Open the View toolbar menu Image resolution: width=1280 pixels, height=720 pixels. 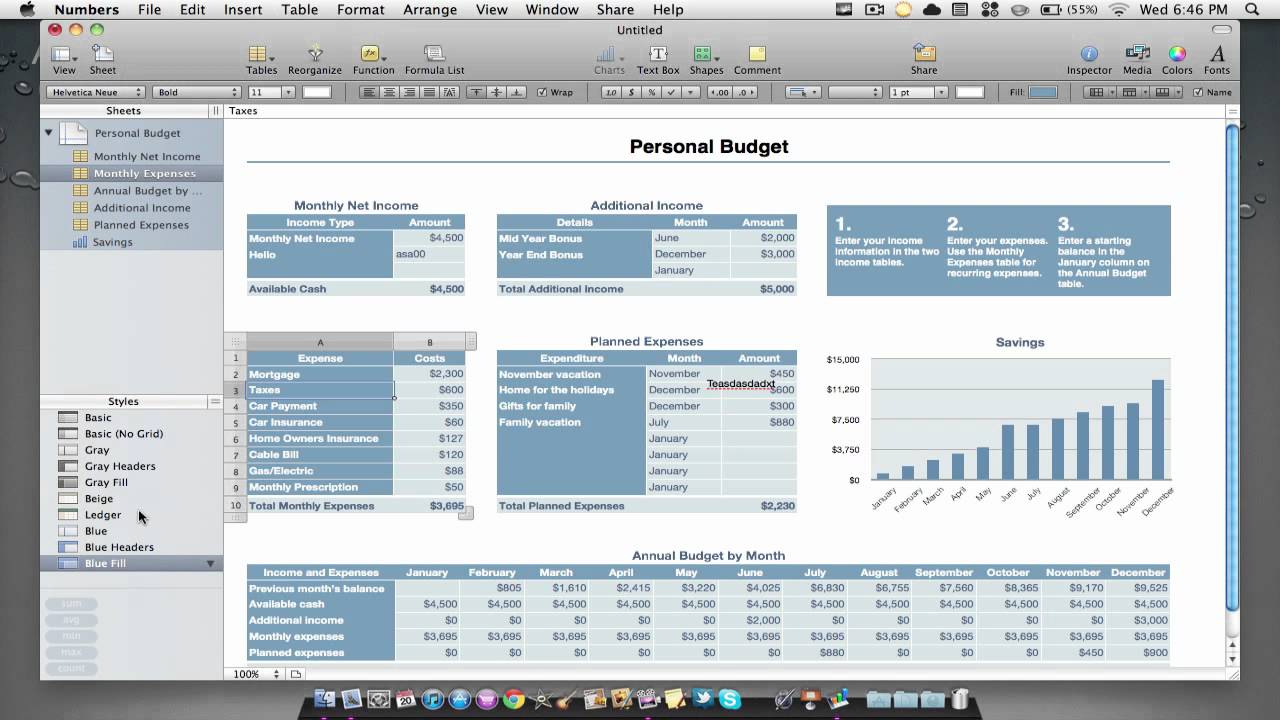click(64, 59)
